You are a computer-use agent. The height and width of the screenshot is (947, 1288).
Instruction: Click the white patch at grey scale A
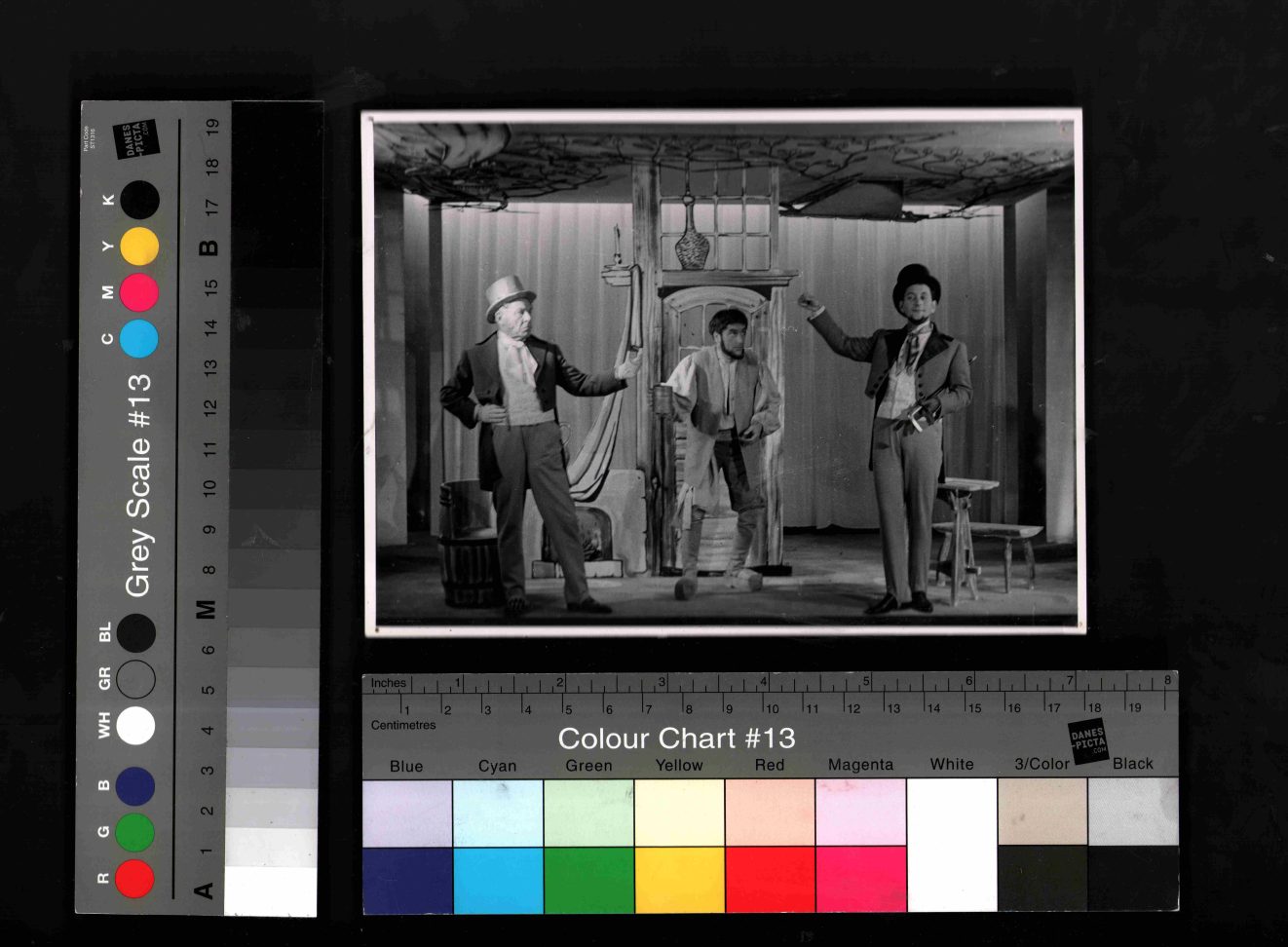coord(271,890)
